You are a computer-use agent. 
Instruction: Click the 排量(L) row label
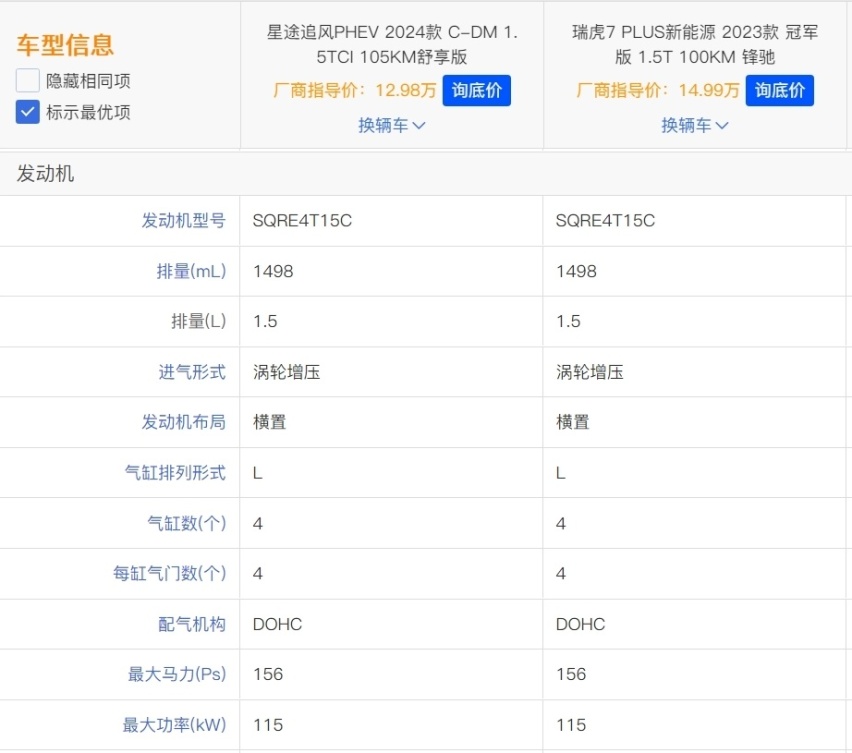pyautogui.click(x=198, y=321)
